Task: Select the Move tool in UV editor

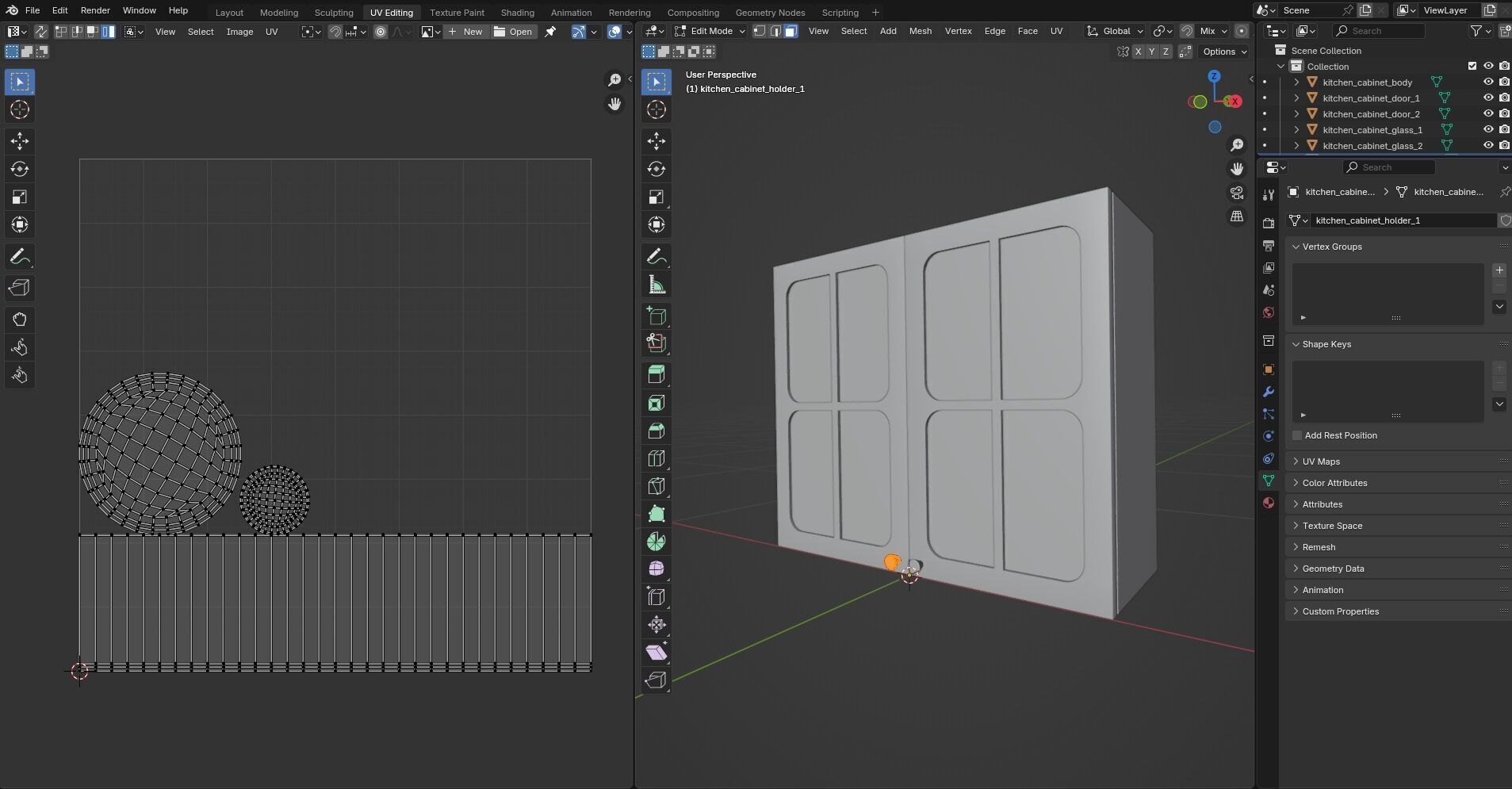Action: click(x=20, y=141)
